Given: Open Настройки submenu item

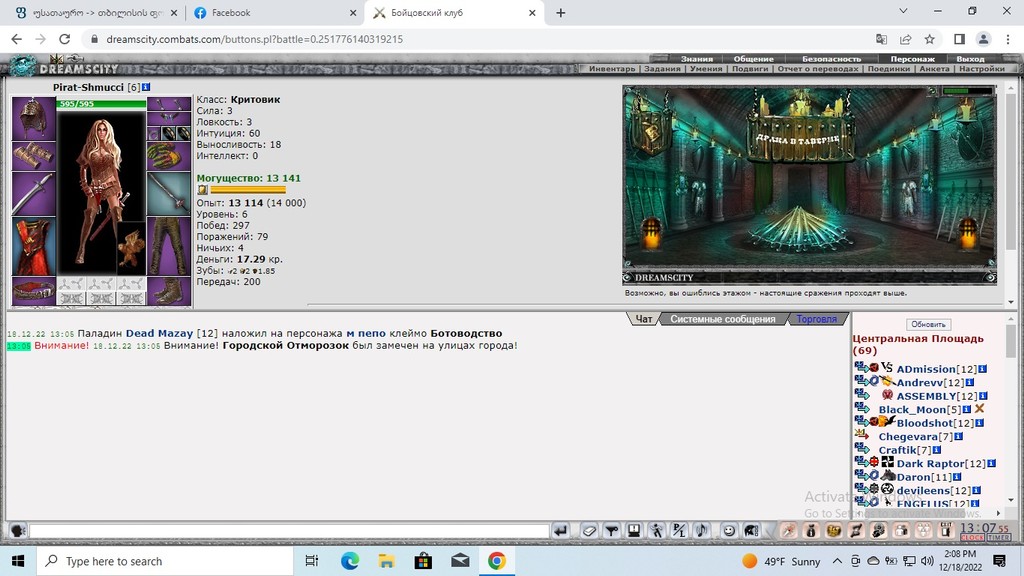Looking at the screenshot, I should coord(982,69).
